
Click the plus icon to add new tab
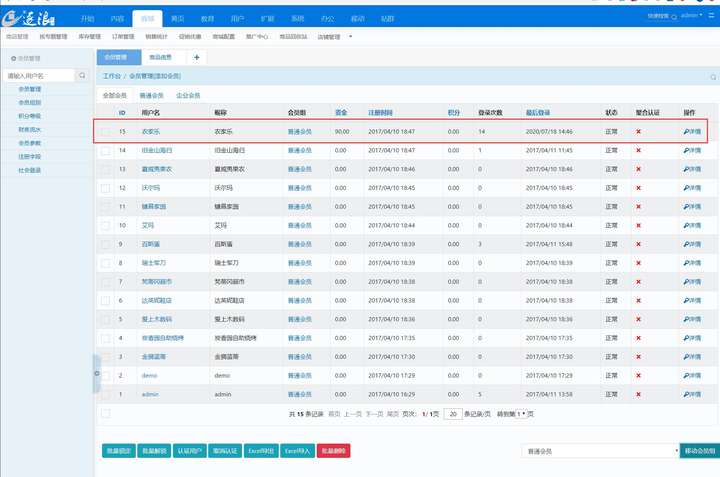coord(196,58)
